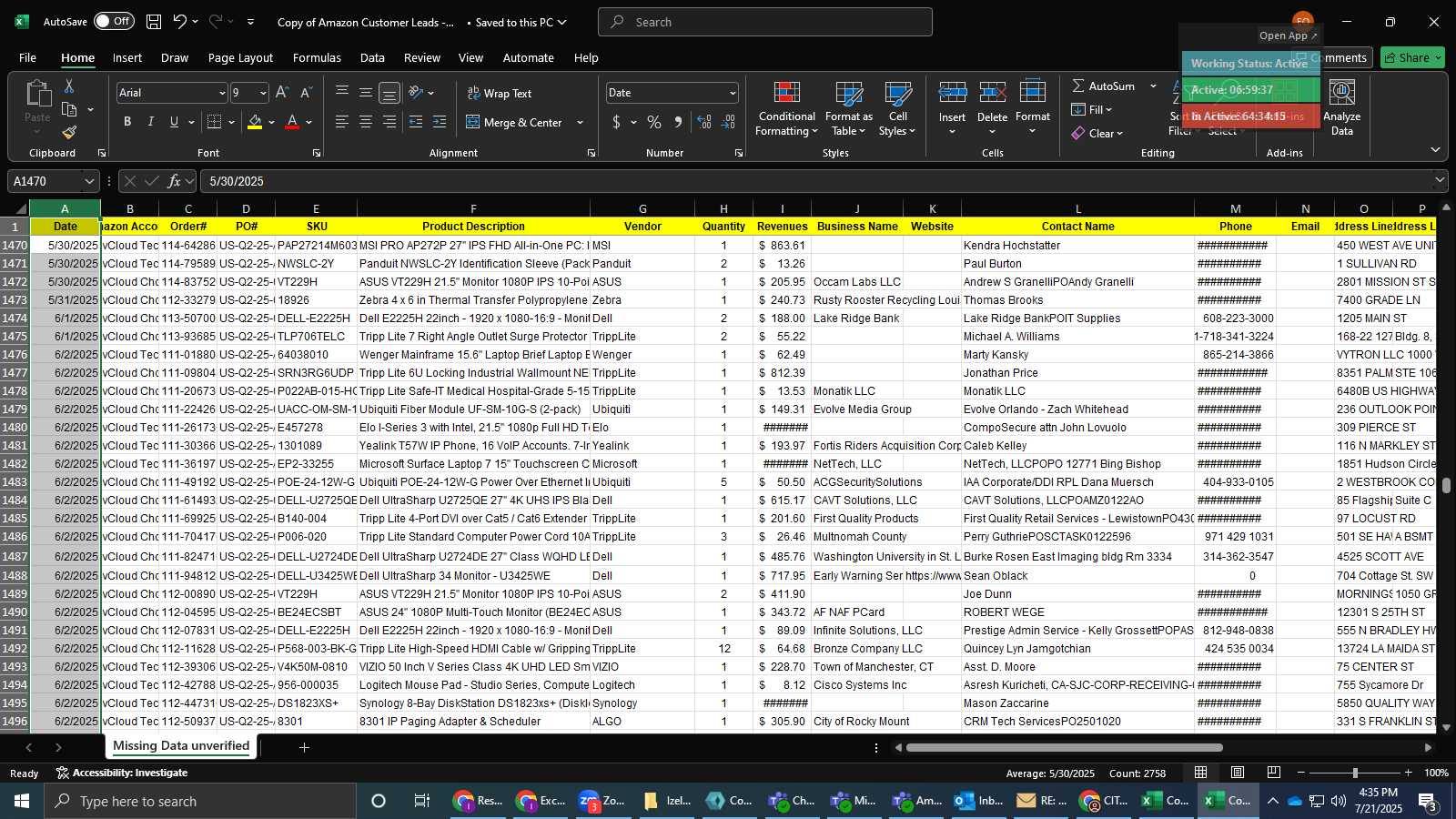
Task: Toggle Middle Align button
Action: click(x=366, y=93)
